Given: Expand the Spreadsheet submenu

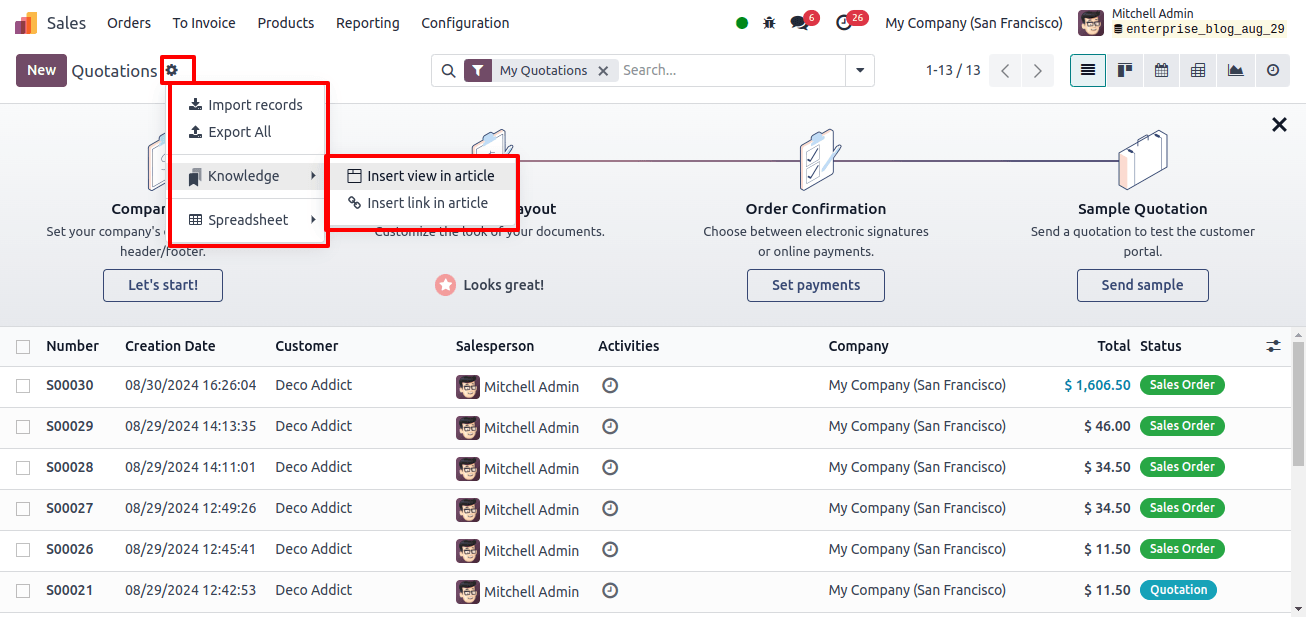Looking at the screenshot, I should click(x=248, y=220).
